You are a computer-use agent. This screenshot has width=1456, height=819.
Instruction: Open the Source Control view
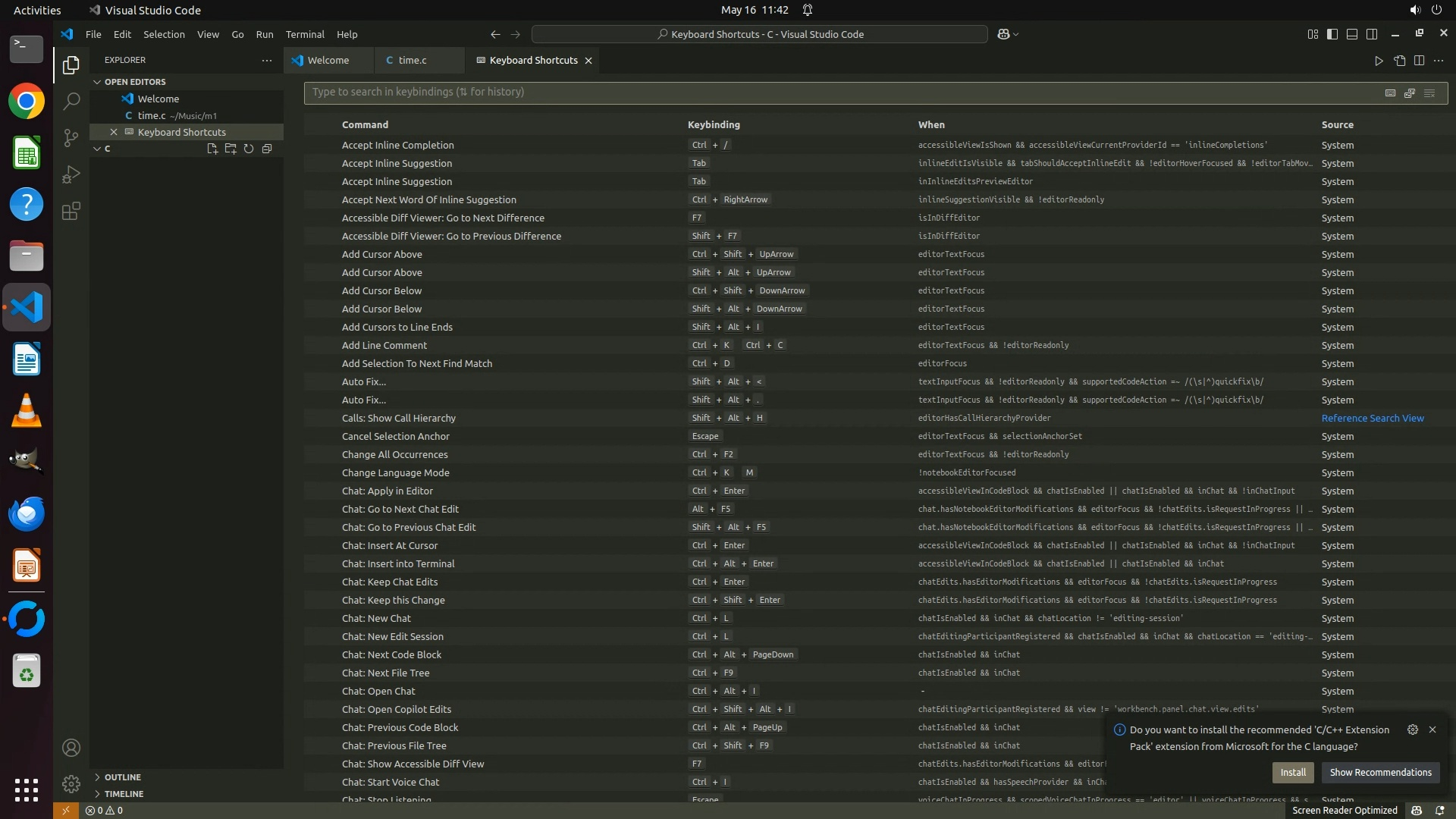click(71, 138)
